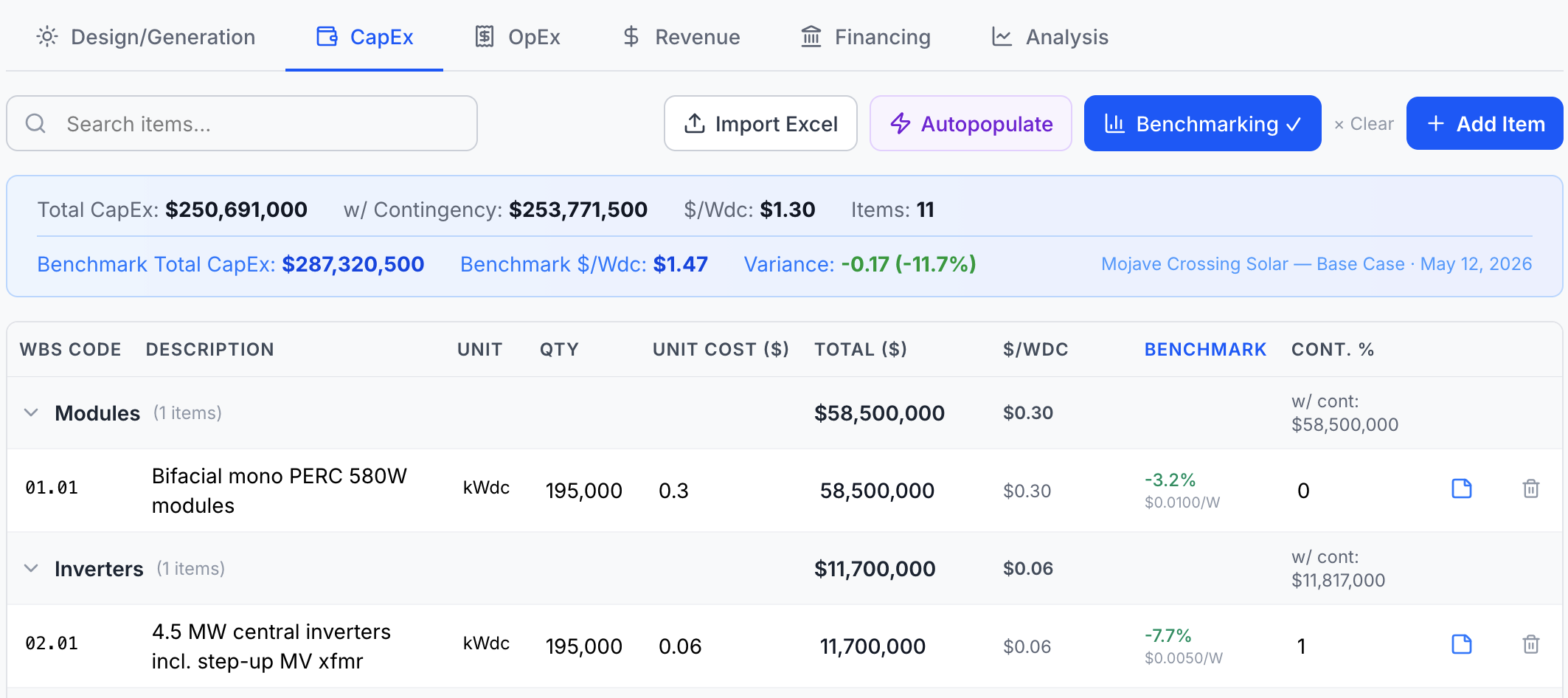Click the wallet icon on CapEx tab
The width and height of the screenshot is (1568, 698).
pyautogui.click(x=327, y=36)
